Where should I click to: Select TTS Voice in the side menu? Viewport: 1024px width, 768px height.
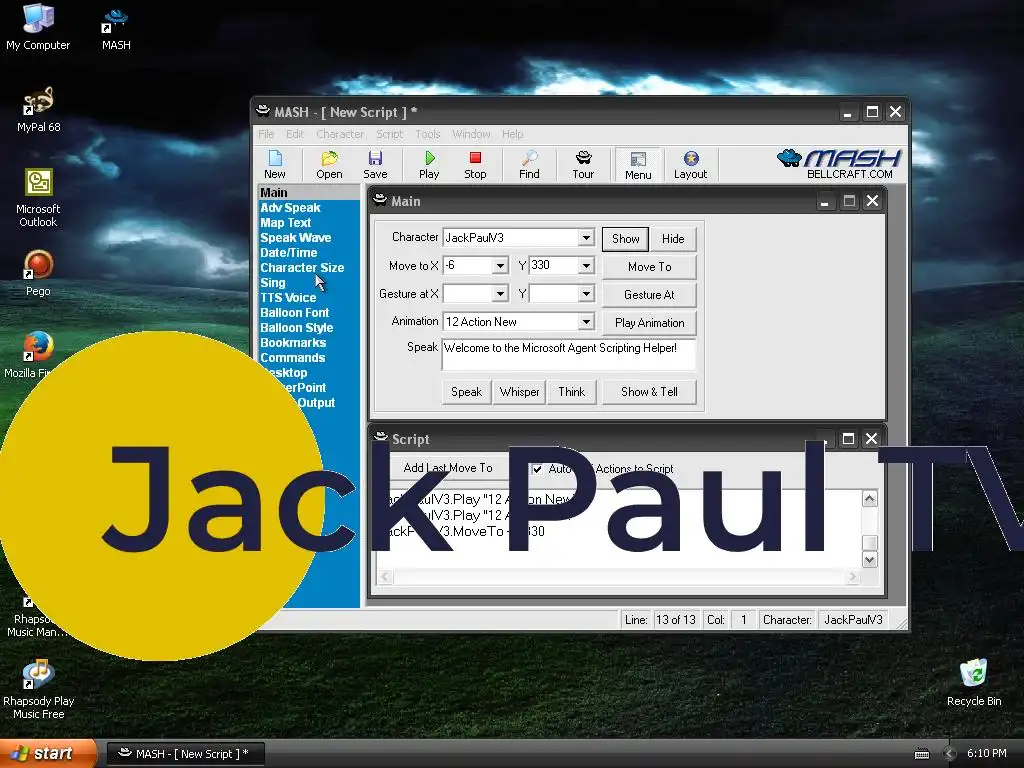click(288, 298)
